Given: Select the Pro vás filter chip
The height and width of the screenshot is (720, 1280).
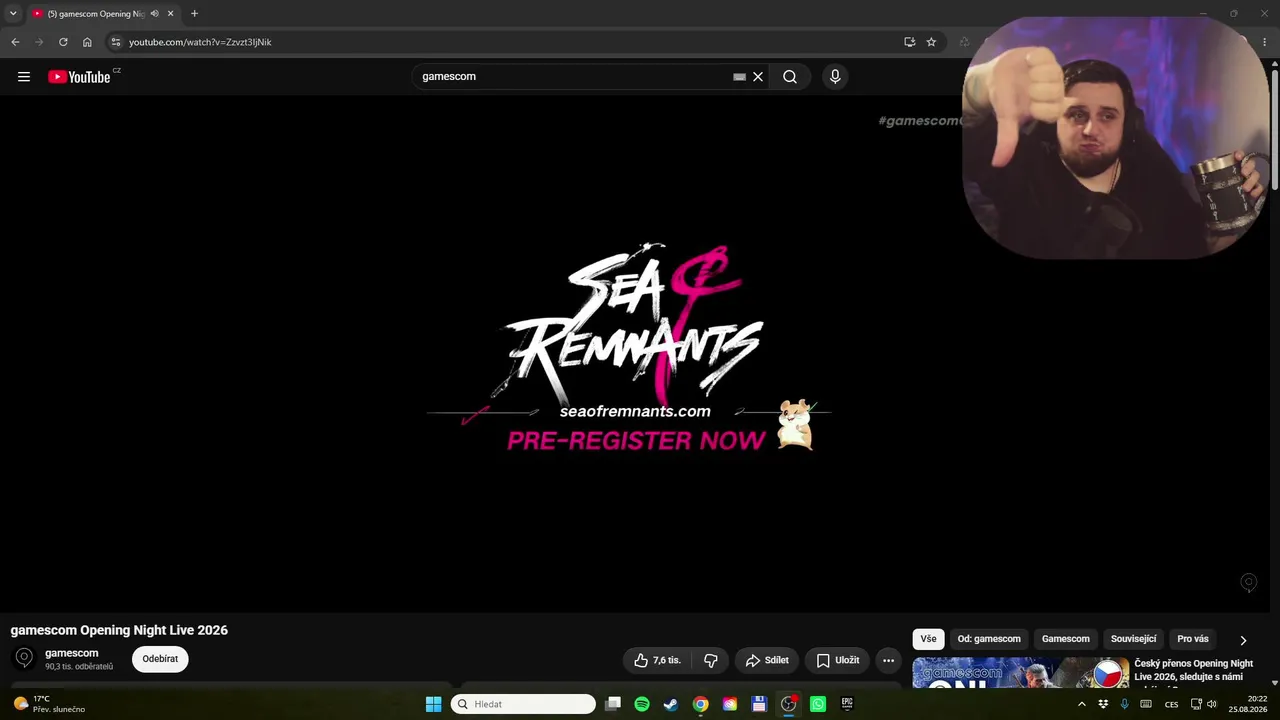Looking at the screenshot, I should tap(1193, 639).
